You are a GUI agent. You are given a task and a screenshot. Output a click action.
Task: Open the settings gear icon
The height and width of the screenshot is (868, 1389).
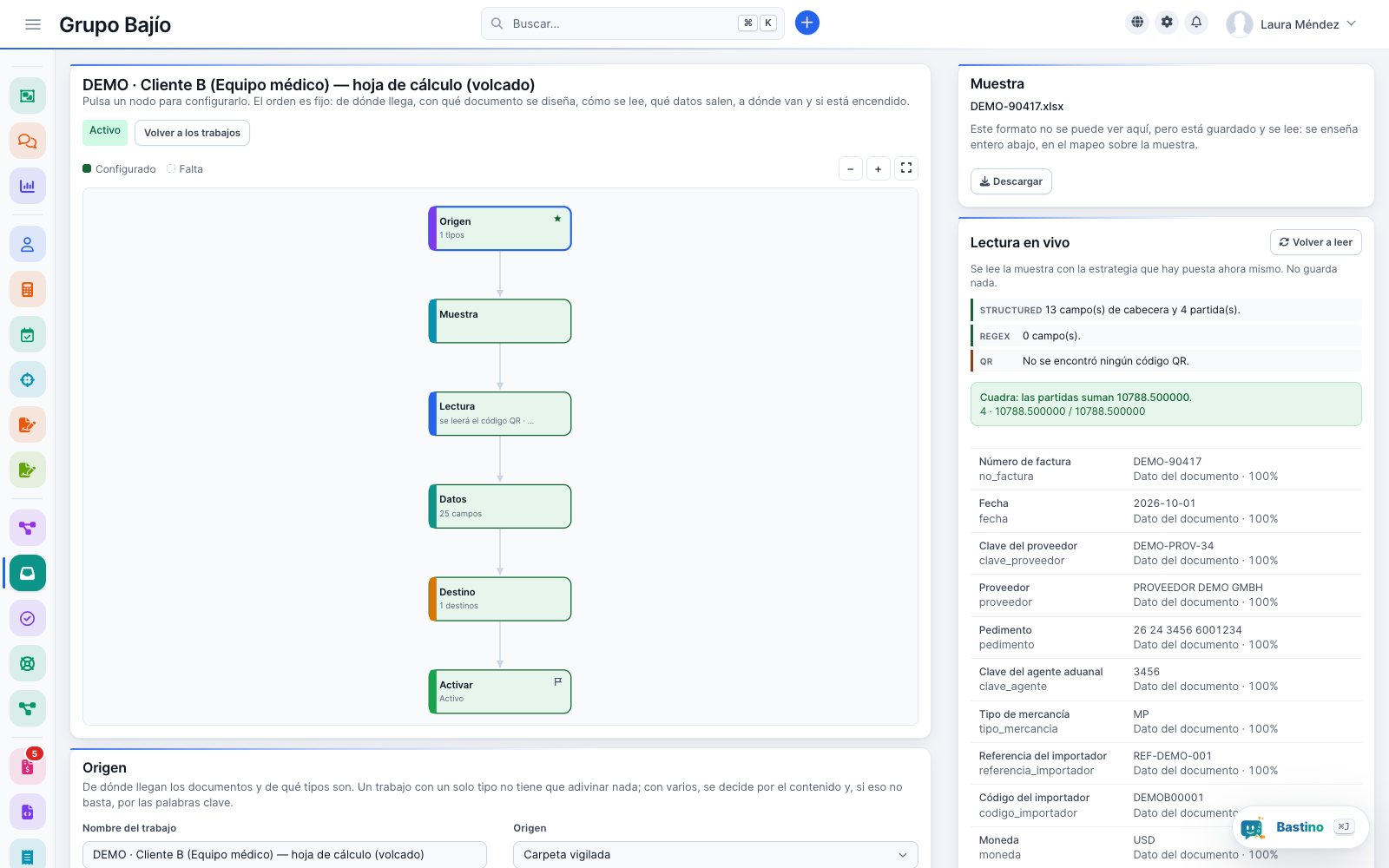pyautogui.click(x=1167, y=23)
